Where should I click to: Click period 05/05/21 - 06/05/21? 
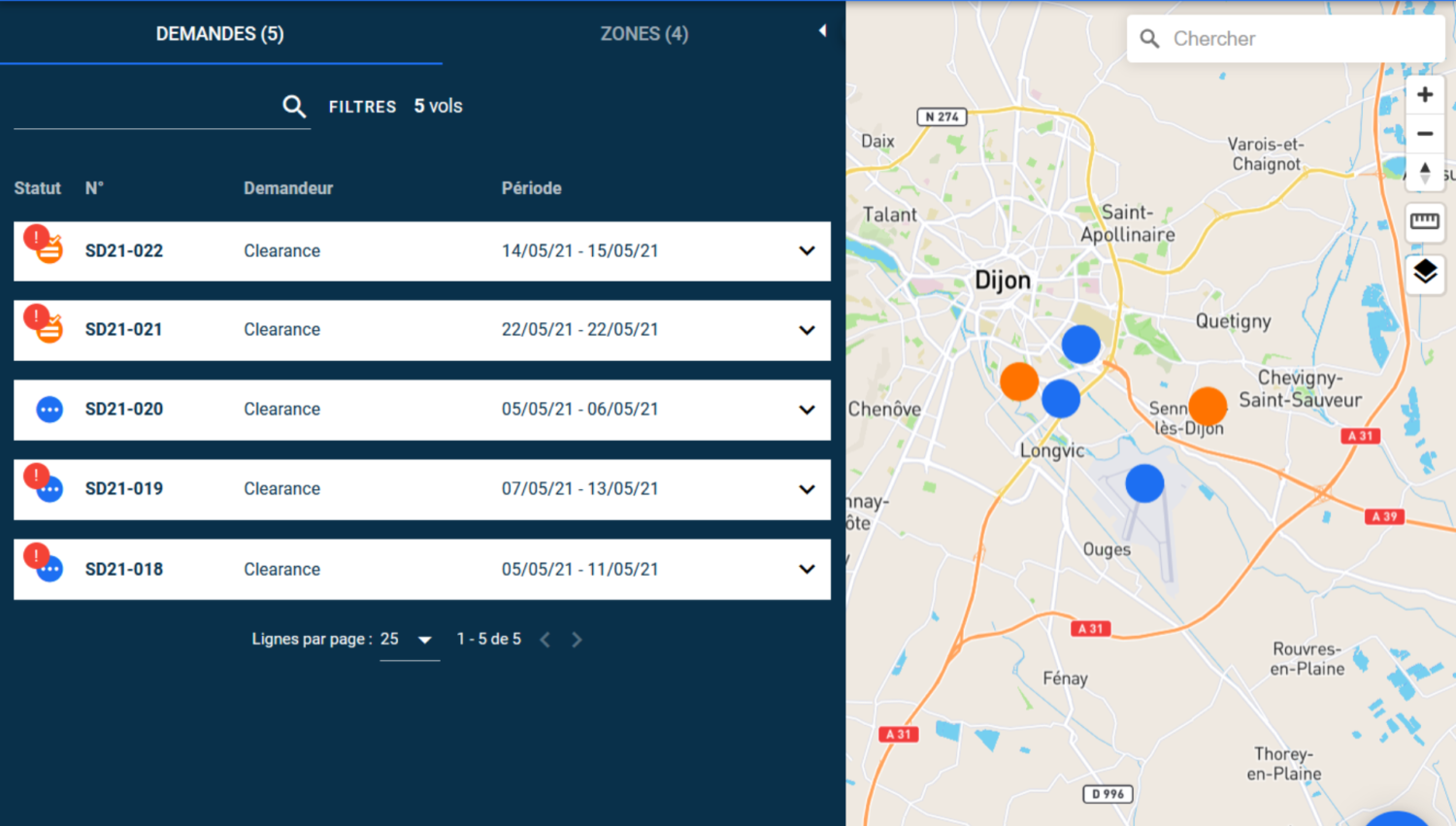point(579,410)
